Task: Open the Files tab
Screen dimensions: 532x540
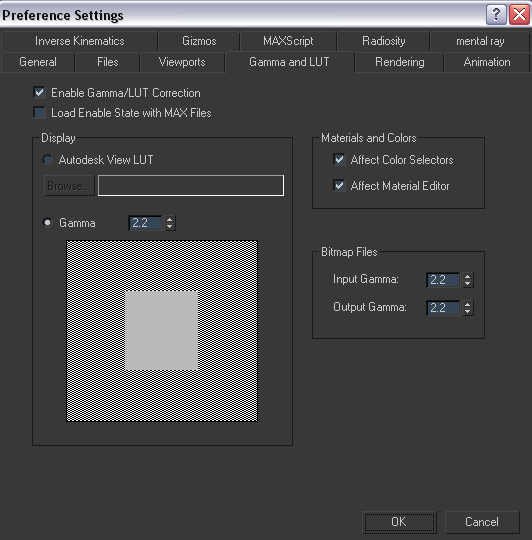Action: (107, 62)
